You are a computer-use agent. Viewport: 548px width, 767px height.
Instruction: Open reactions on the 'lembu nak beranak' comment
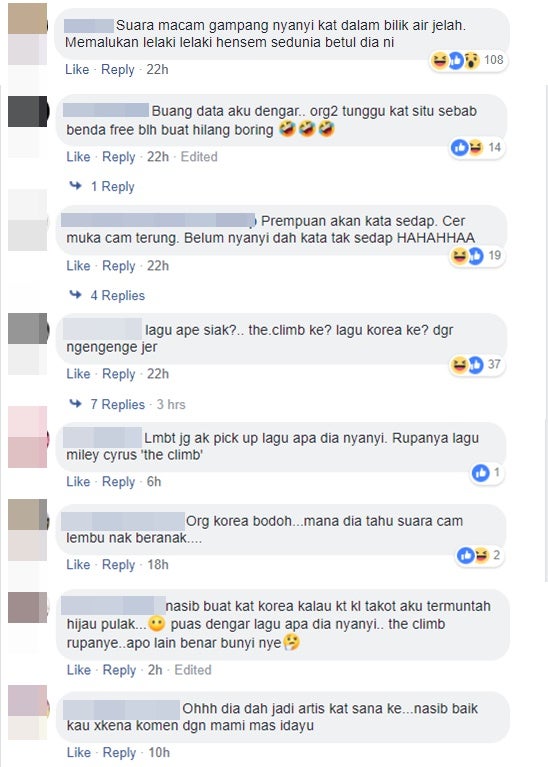(x=480, y=555)
